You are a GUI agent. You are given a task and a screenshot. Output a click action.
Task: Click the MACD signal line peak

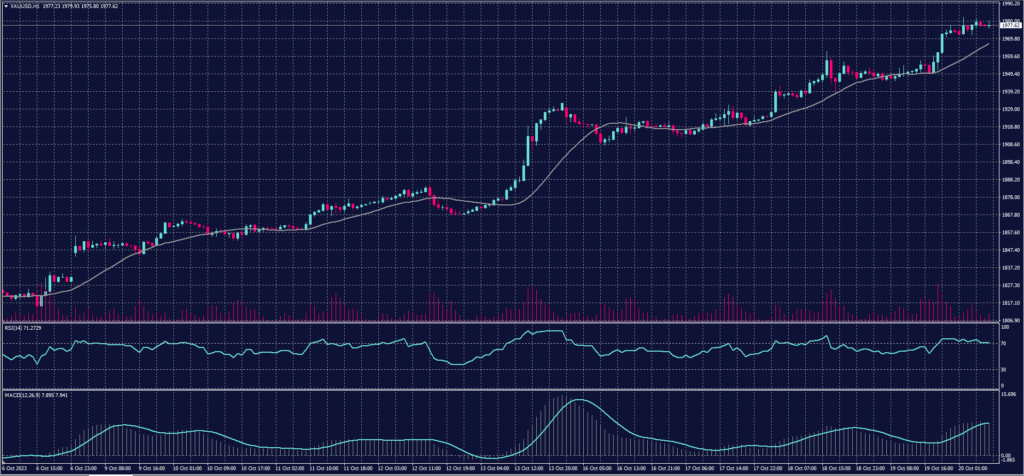pyautogui.click(x=578, y=400)
